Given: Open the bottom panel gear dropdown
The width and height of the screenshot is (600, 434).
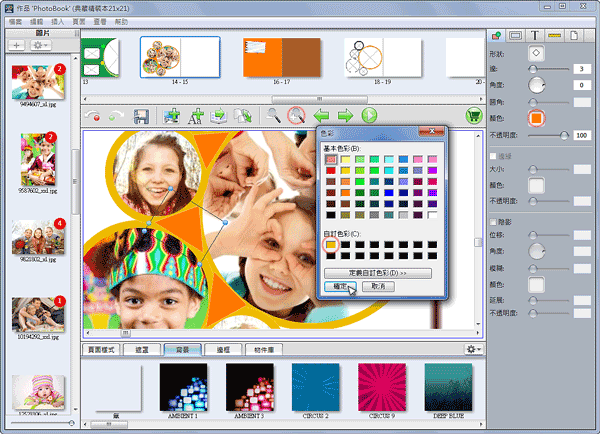Looking at the screenshot, I should [474, 349].
